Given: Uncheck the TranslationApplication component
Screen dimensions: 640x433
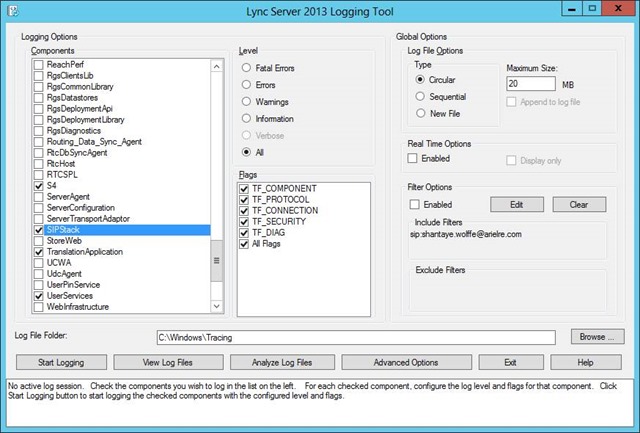Looking at the screenshot, I should pyautogui.click(x=39, y=252).
